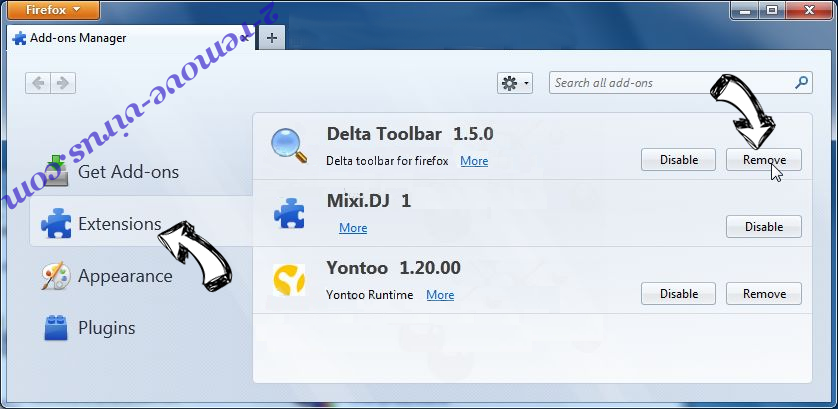Disable the Mixi.DJ extension
Screen dimensions: 838x409
pos(764,227)
